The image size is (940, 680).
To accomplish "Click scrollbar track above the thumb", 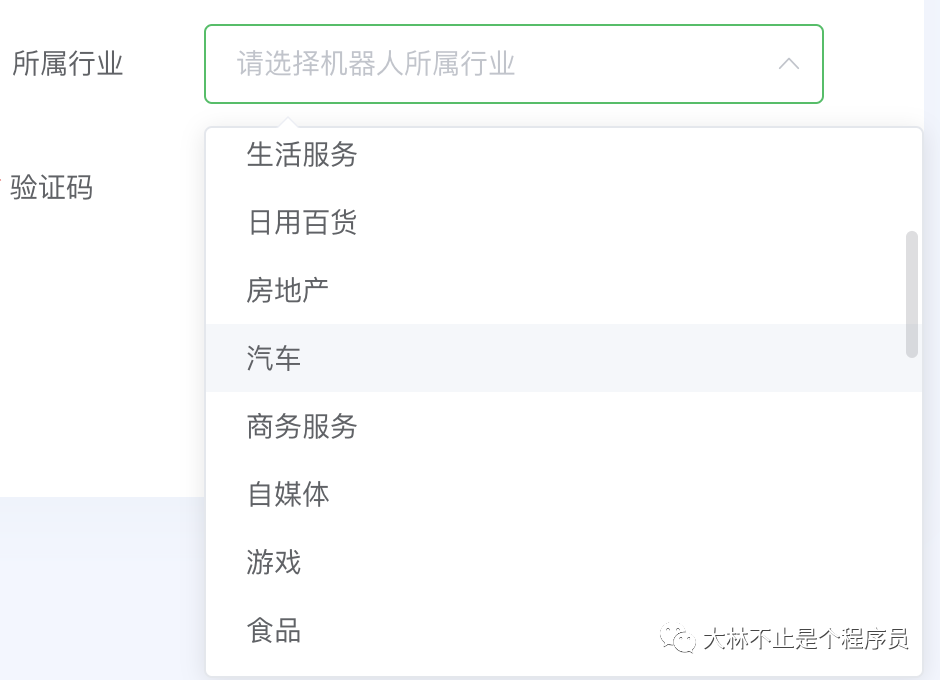I will coord(911,180).
